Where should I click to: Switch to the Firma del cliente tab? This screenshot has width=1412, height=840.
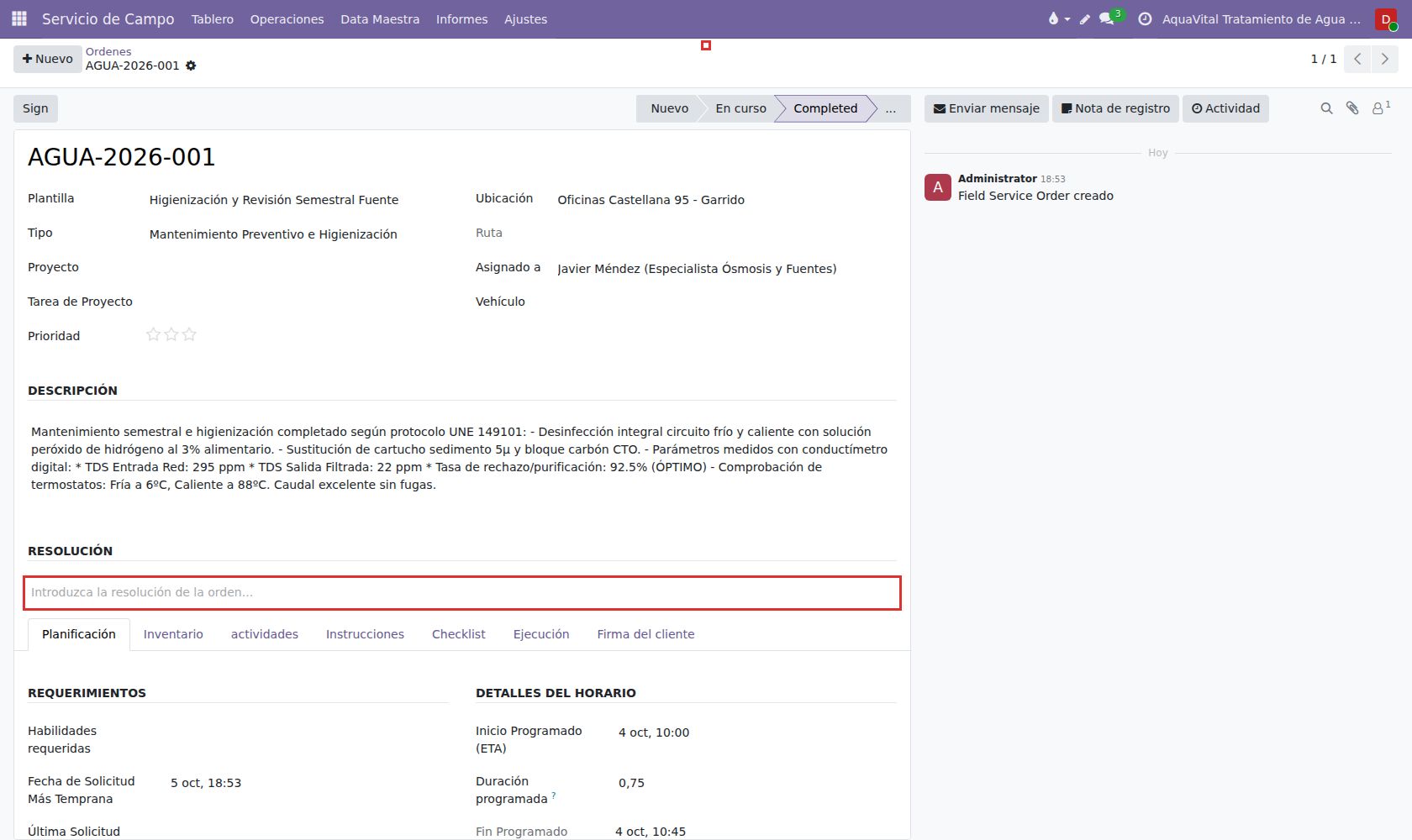pos(645,634)
